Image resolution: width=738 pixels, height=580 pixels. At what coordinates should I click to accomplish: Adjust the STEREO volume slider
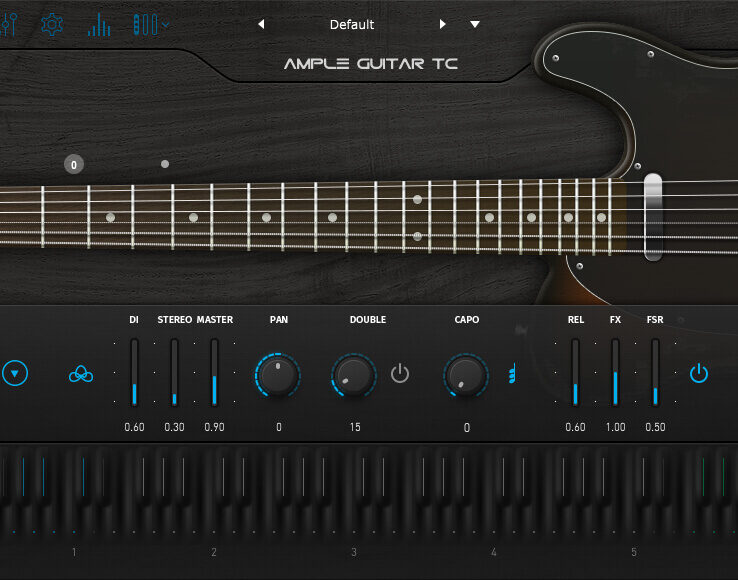point(174,372)
